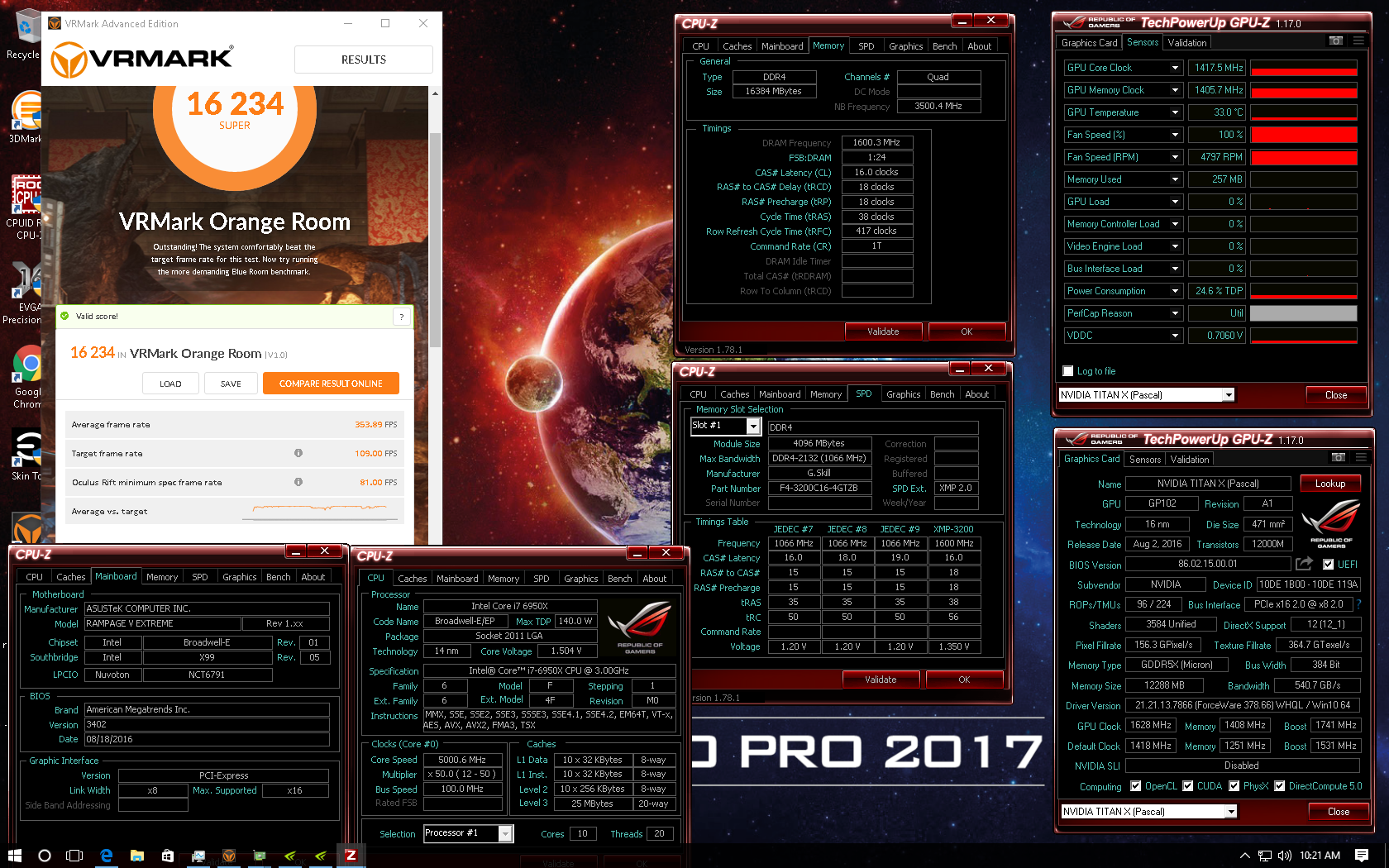This screenshot has height=868, width=1389.
Task: Switch to Sensors tab in lower GPU-Z window
Action: point(1145,460)
